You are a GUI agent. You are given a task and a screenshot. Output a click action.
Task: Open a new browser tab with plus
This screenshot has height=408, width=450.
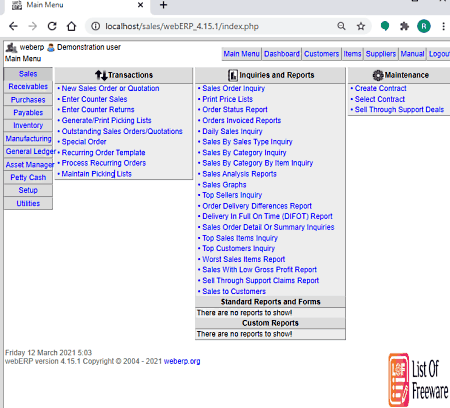[x=163, y=5]
